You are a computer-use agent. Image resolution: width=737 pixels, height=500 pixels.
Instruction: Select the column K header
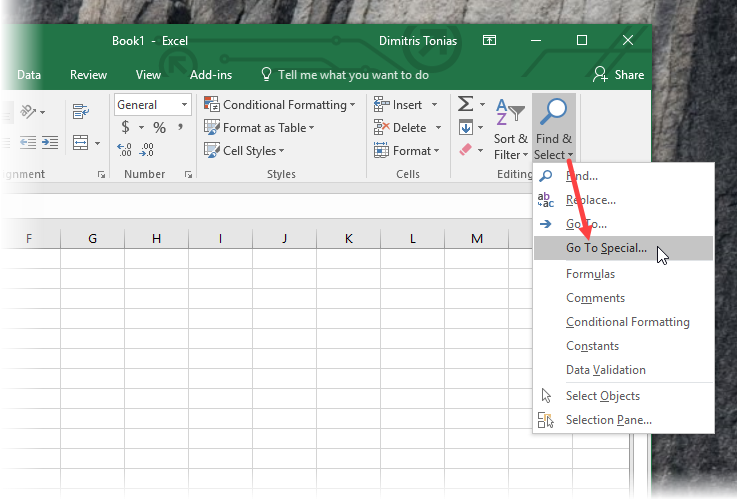[x=348, y=239]
